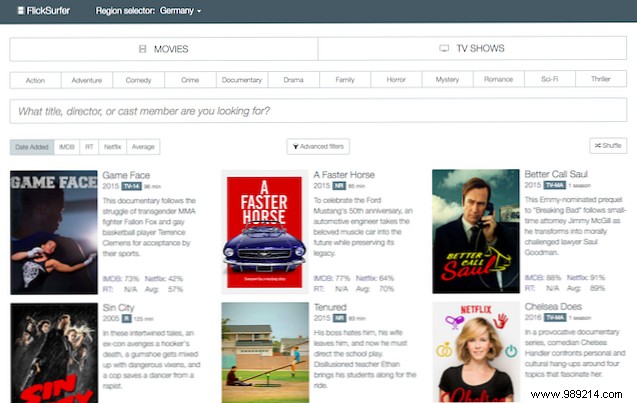The image size is (637, 403).
Task: Expand the Advanced filters panel
Action: tap(318, 146)
